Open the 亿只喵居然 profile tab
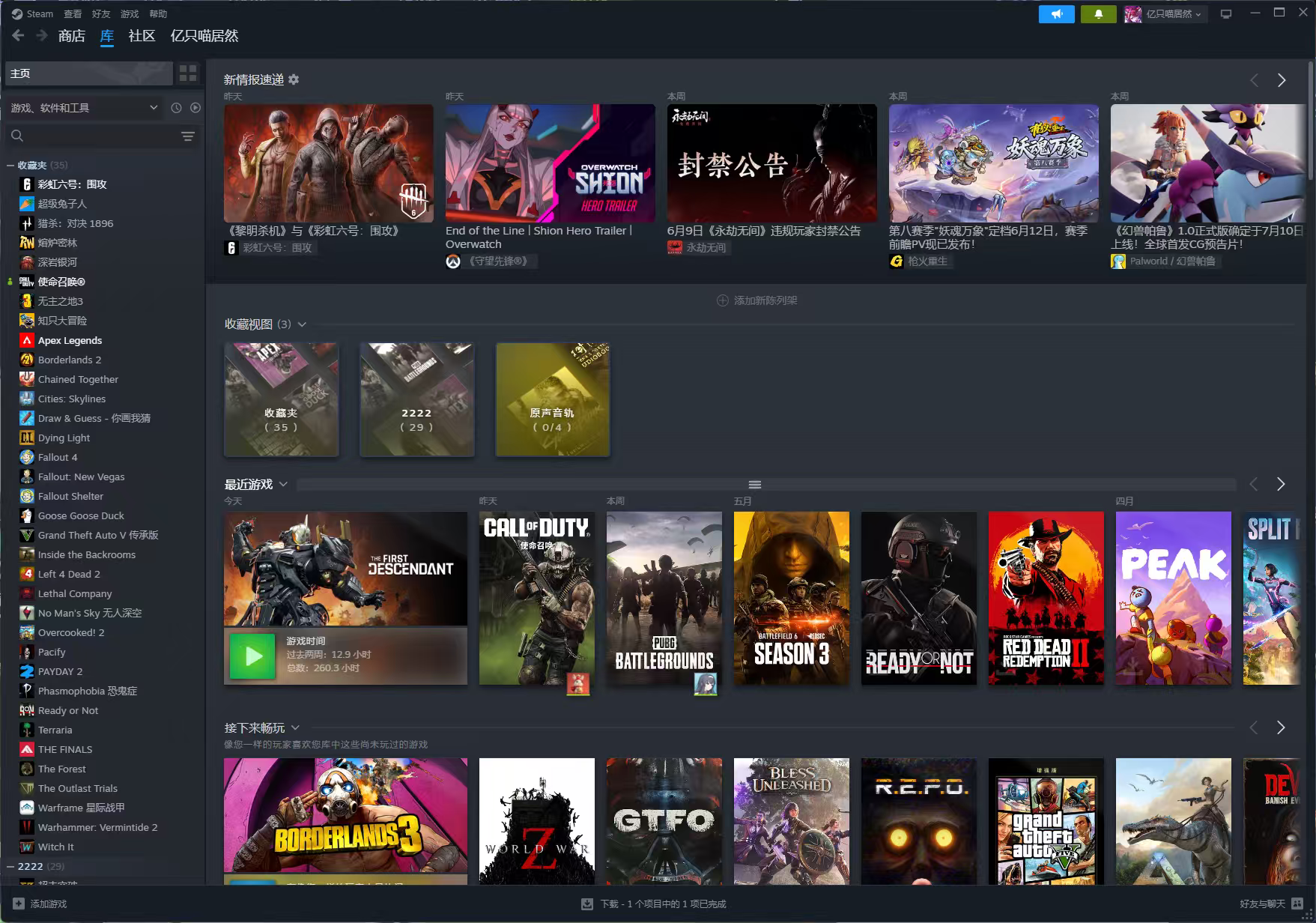This screenshot has height=923, width=1316. [204, 35]
